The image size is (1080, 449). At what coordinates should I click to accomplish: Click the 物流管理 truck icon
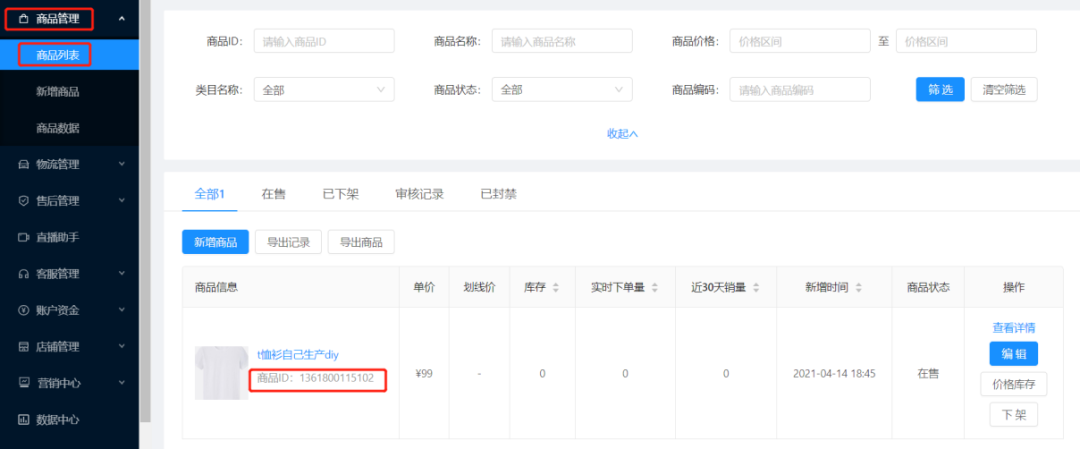(23, 165)
